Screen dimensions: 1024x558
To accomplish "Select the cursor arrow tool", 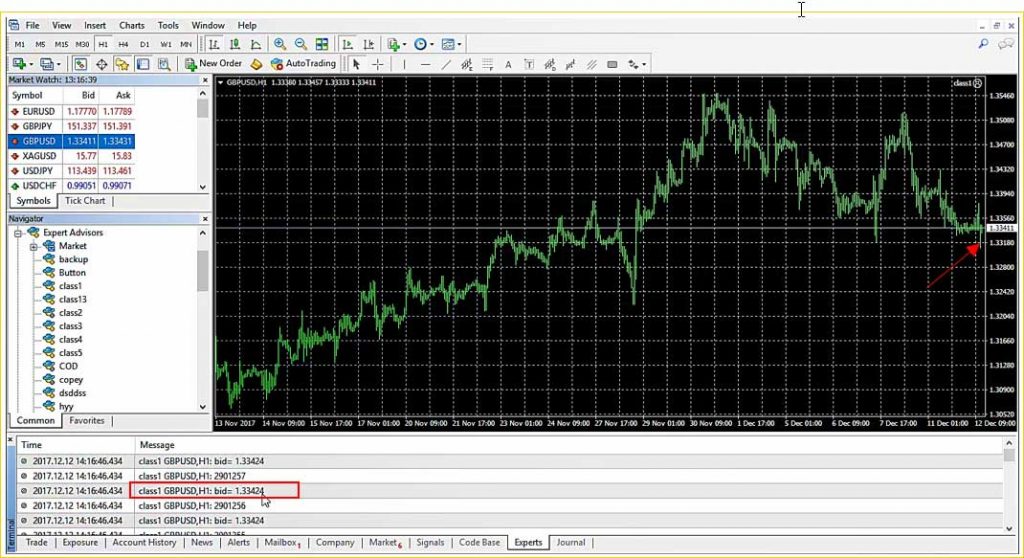I will tap(356, 64).
